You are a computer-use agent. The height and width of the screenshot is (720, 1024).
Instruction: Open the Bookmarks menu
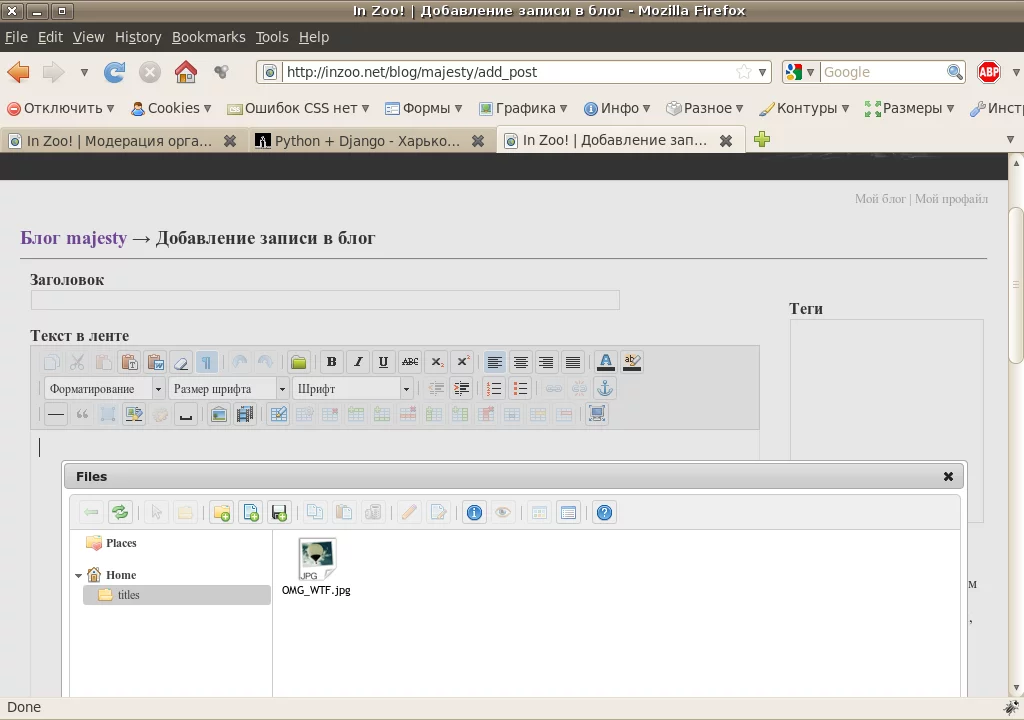tap(208, 37)
